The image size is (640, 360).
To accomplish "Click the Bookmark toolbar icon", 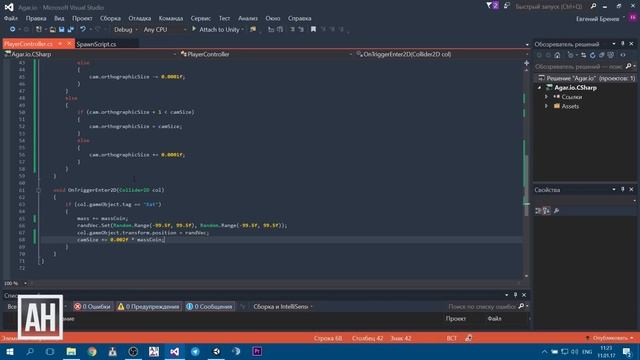I will click(313, 29).
